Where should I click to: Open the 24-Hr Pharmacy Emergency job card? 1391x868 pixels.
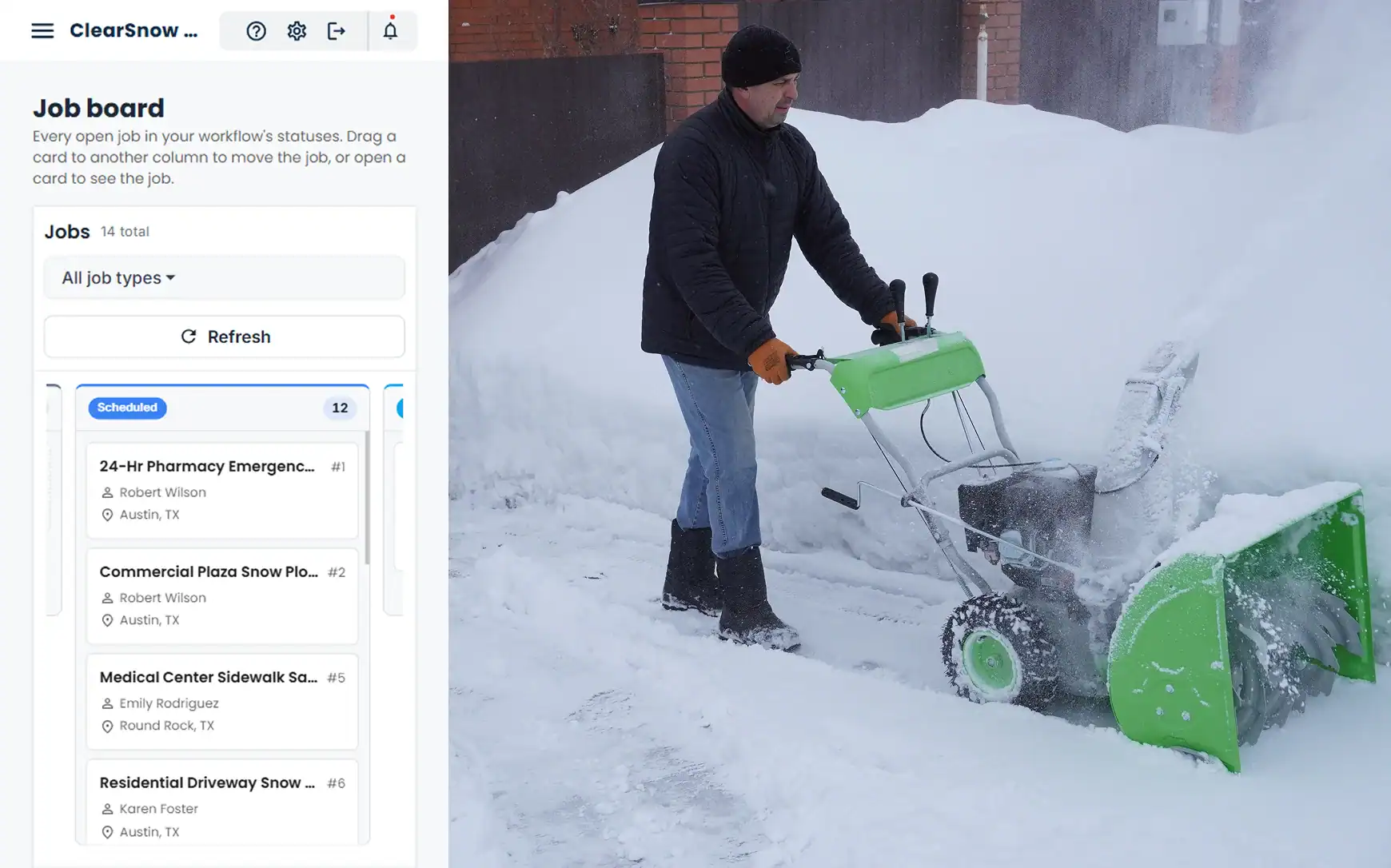click(x=222, y=490)
